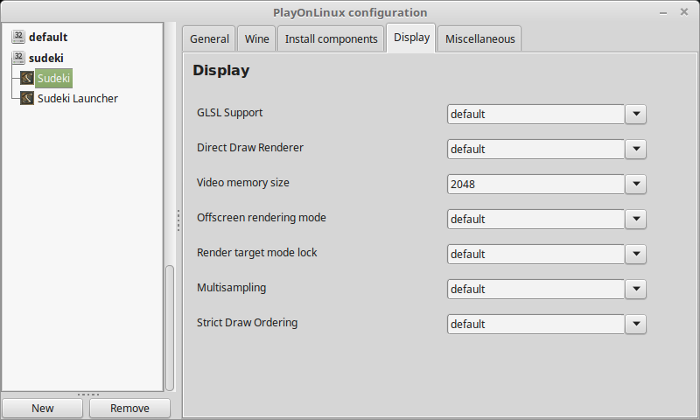Select the sudeki virtual drive

click(x=46, y=58)
